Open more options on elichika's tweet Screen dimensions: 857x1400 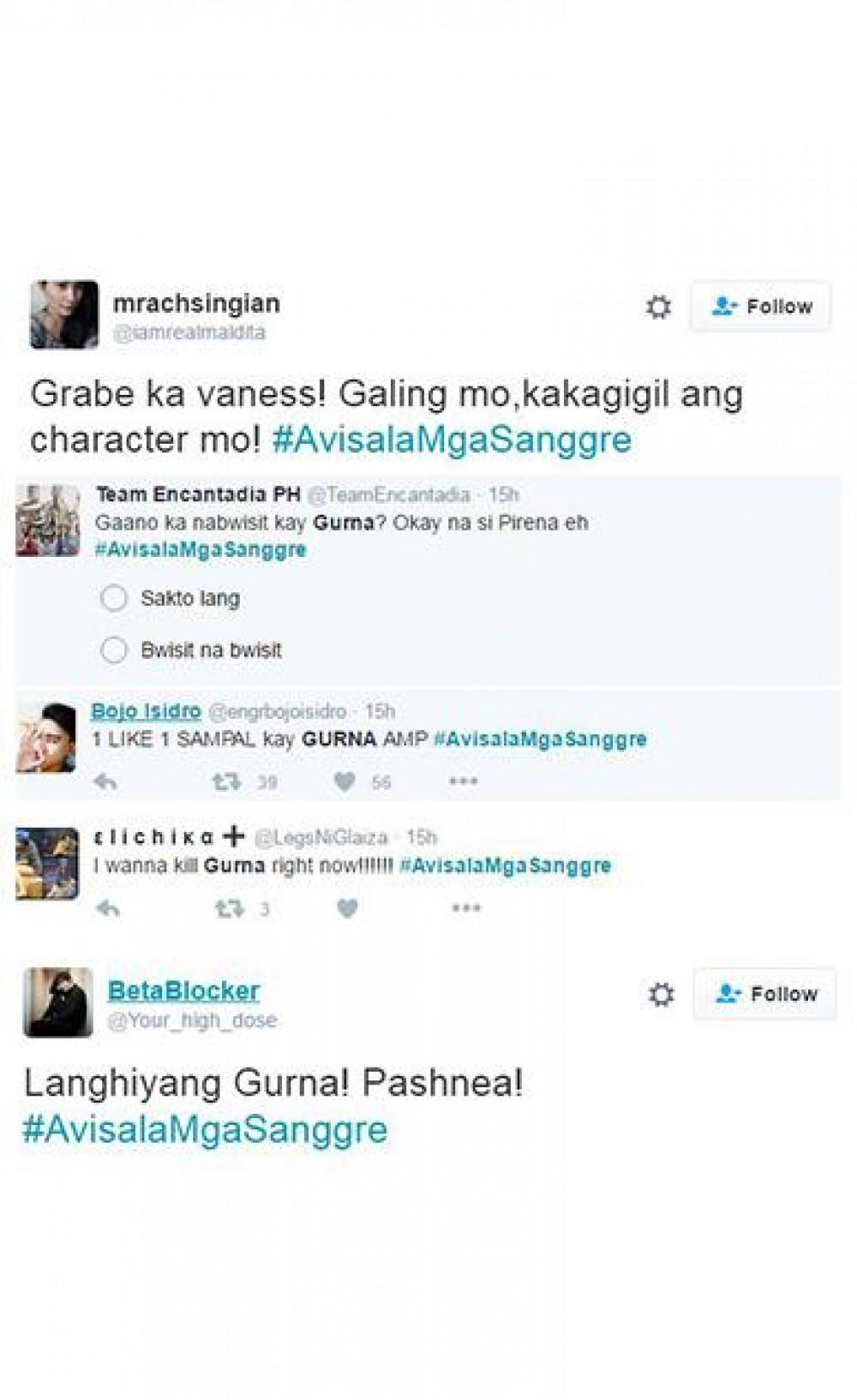click(x=466, y=907)
